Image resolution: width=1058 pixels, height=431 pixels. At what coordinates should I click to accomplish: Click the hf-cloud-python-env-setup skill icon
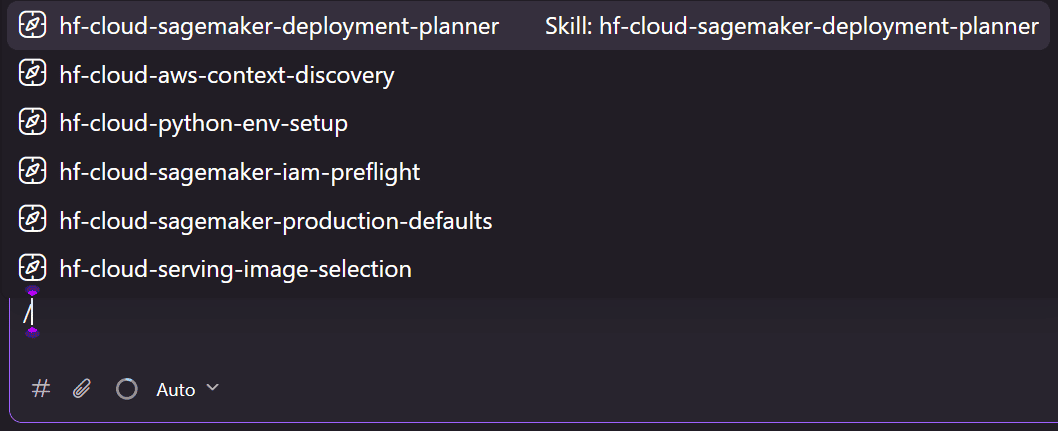tap(32, 123)
